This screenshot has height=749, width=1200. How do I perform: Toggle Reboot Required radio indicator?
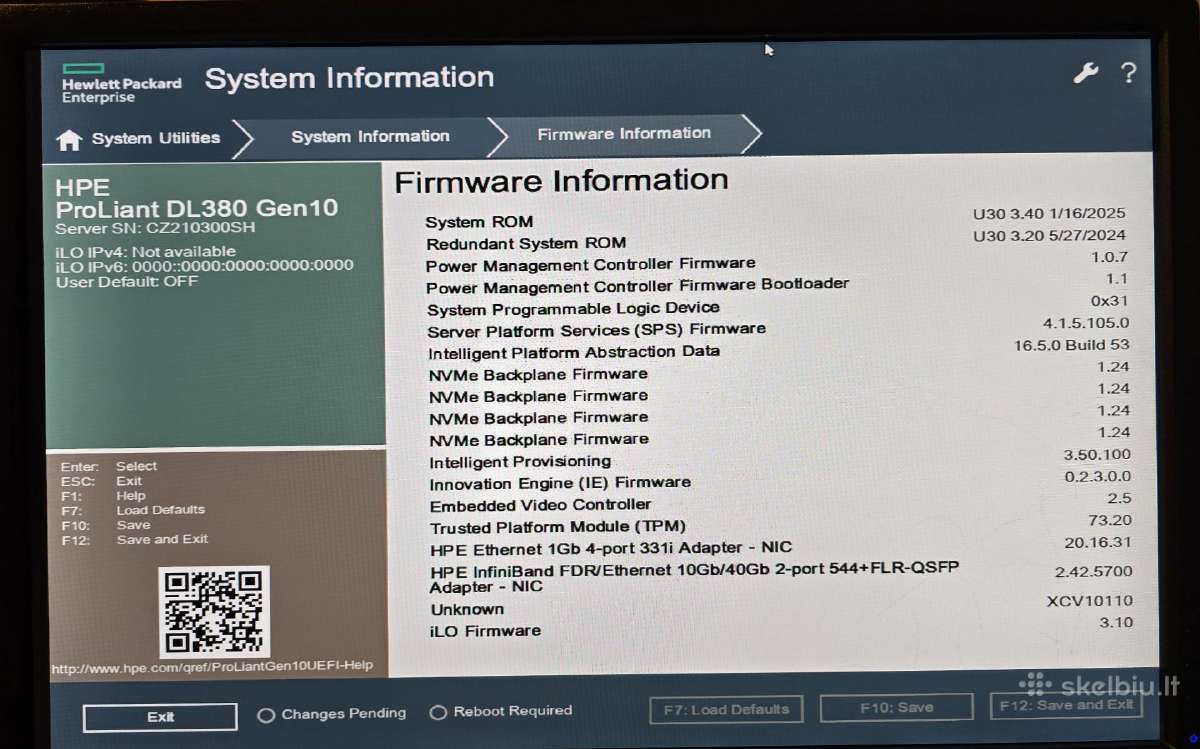(438, 713)
